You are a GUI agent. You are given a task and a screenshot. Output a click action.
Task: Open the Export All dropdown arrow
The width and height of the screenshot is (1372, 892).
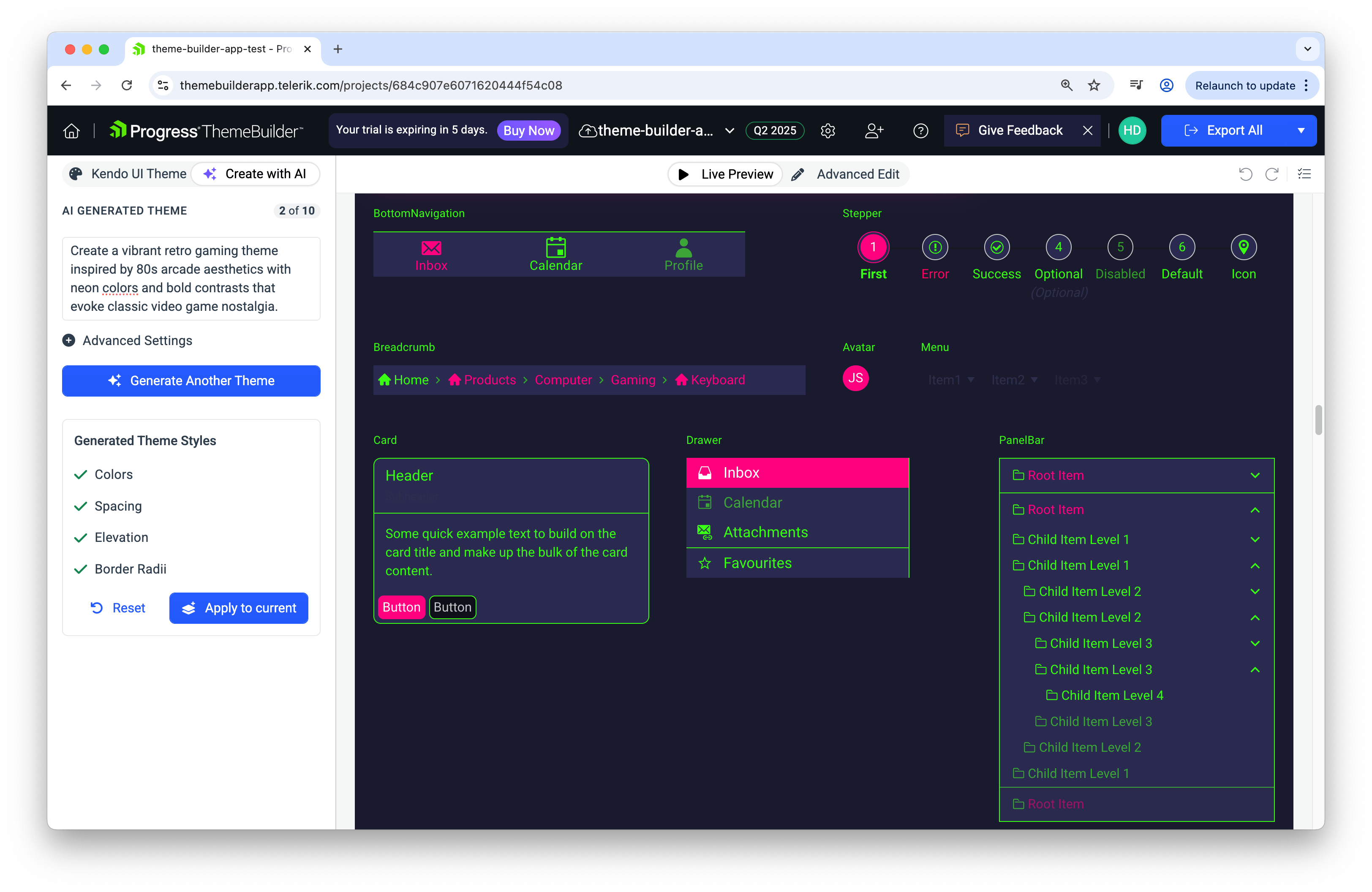pyautogui.click(x=1301, y=131)
